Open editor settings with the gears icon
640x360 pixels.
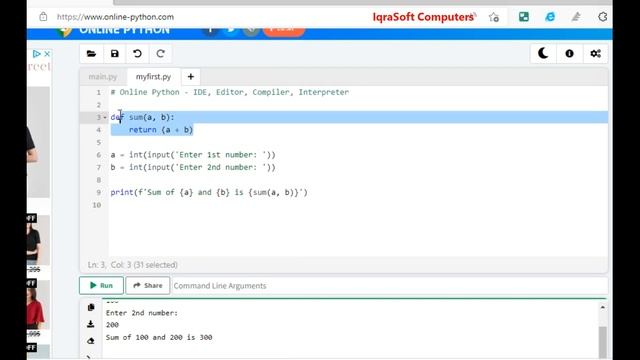click(x=595, y=53)
